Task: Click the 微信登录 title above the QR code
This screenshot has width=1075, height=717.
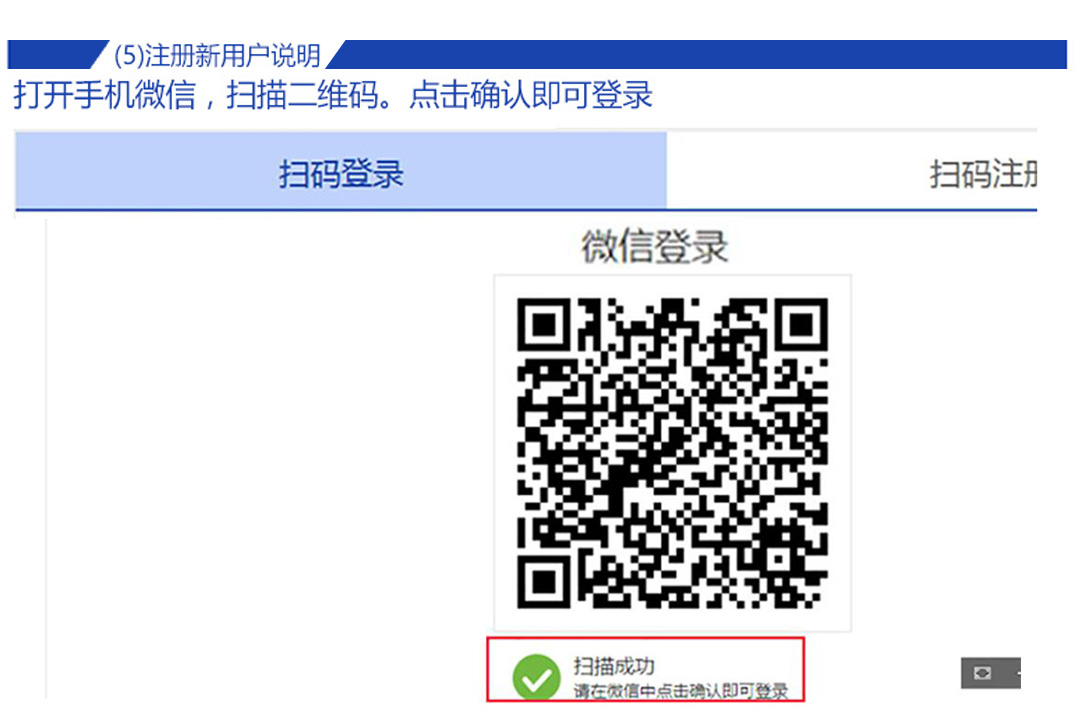Action: (x=654, y=246)
